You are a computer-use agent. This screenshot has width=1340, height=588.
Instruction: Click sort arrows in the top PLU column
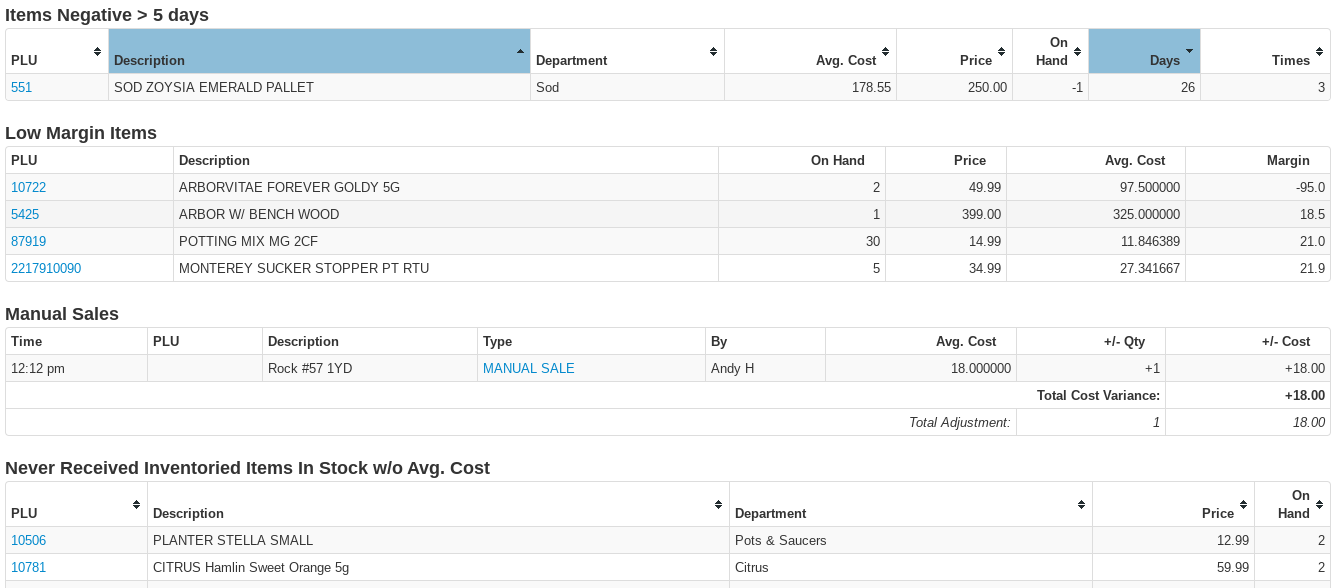point(97,51)
